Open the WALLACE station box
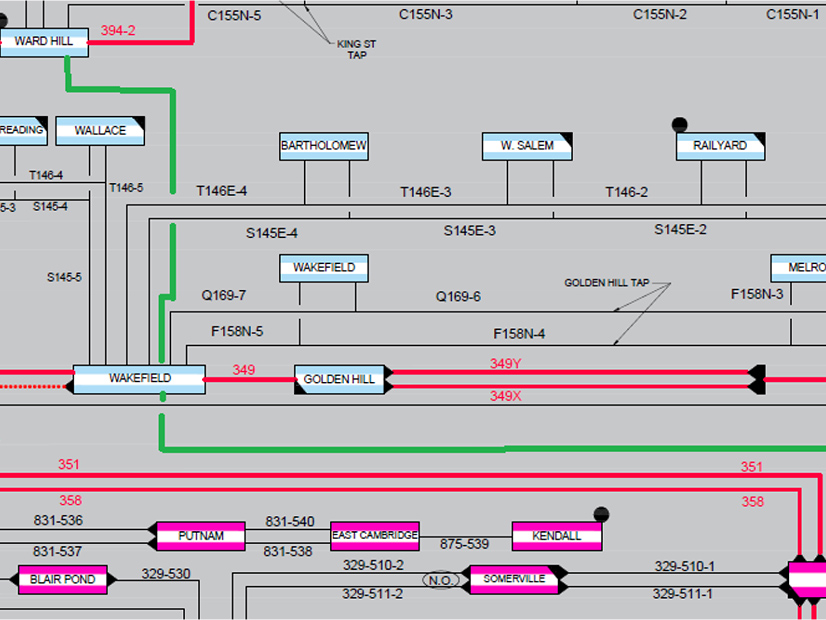Image resolution: width=826 pixels, height=620 pixels. [x=100, y=131]
